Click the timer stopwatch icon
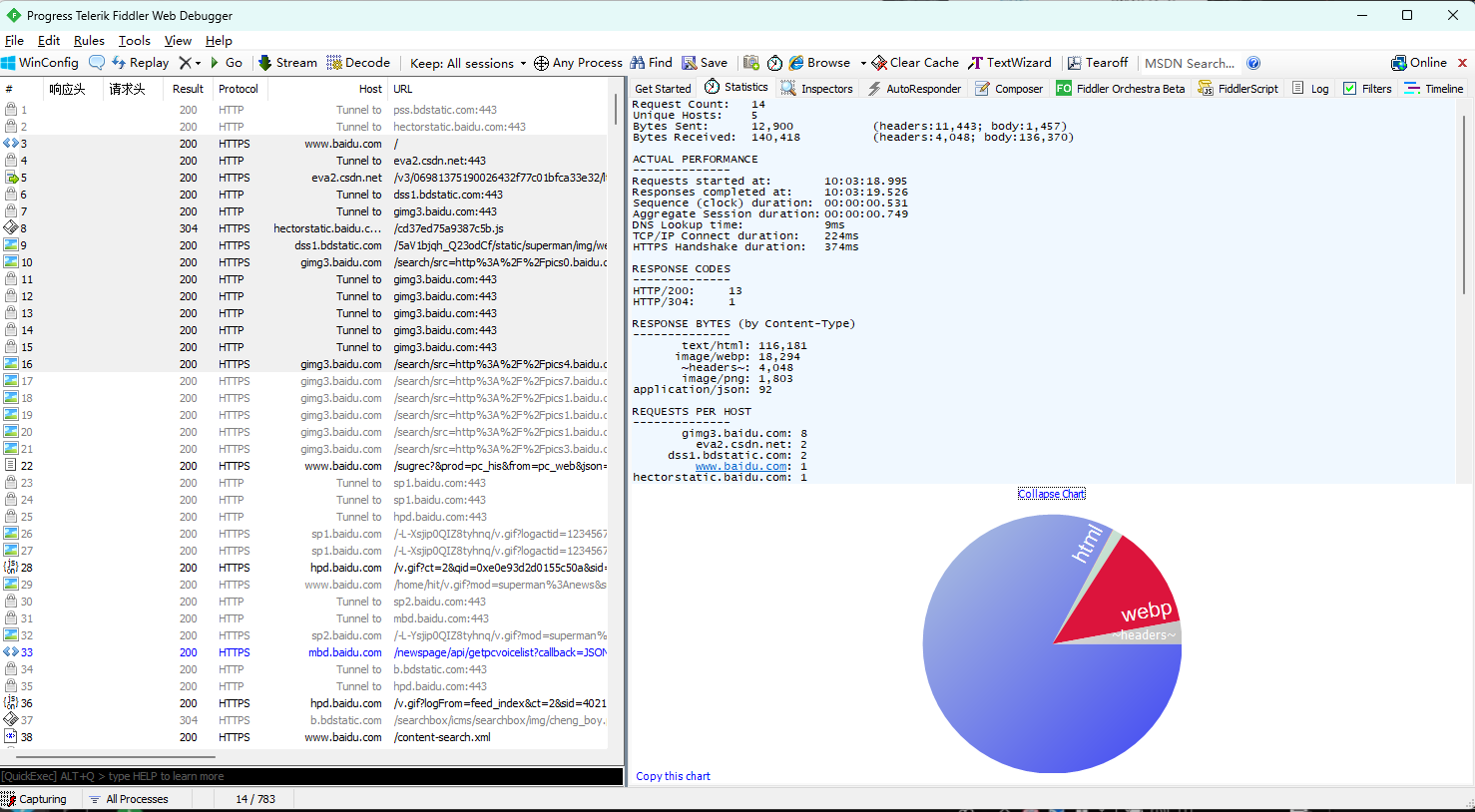 pyautogui.click(x=774, y=63)
